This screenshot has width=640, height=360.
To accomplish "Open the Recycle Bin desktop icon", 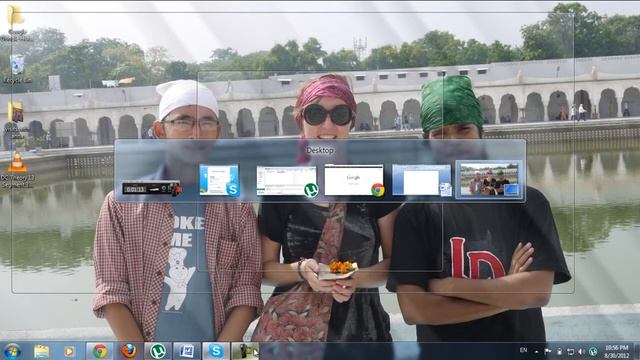I will [x=17, y=69].
